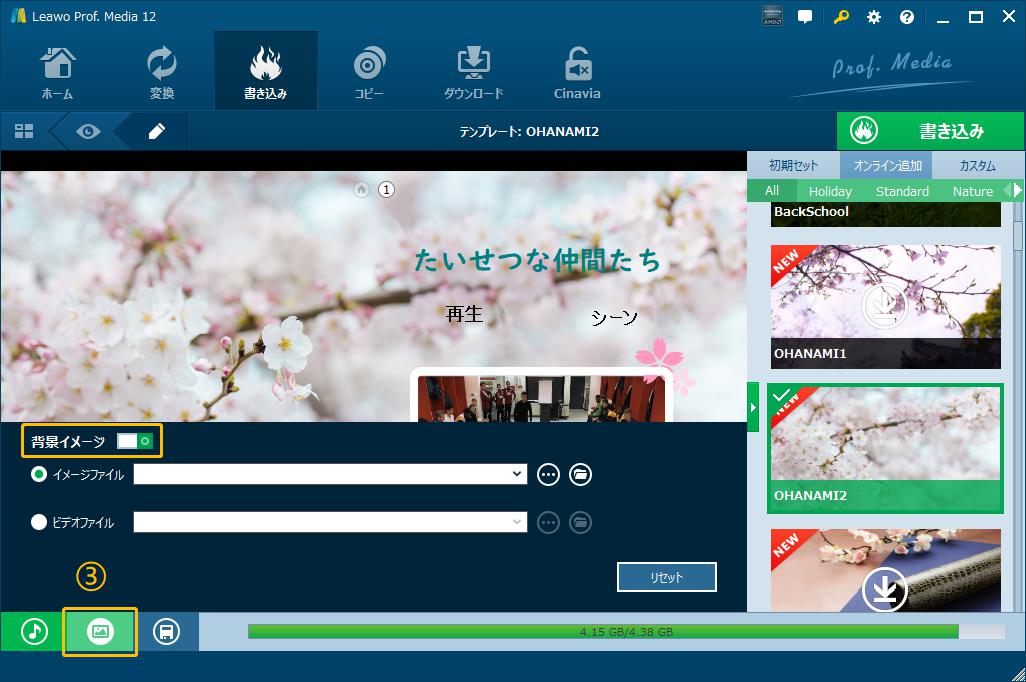Browse for image file with ellipsis icon

(548, 474)
